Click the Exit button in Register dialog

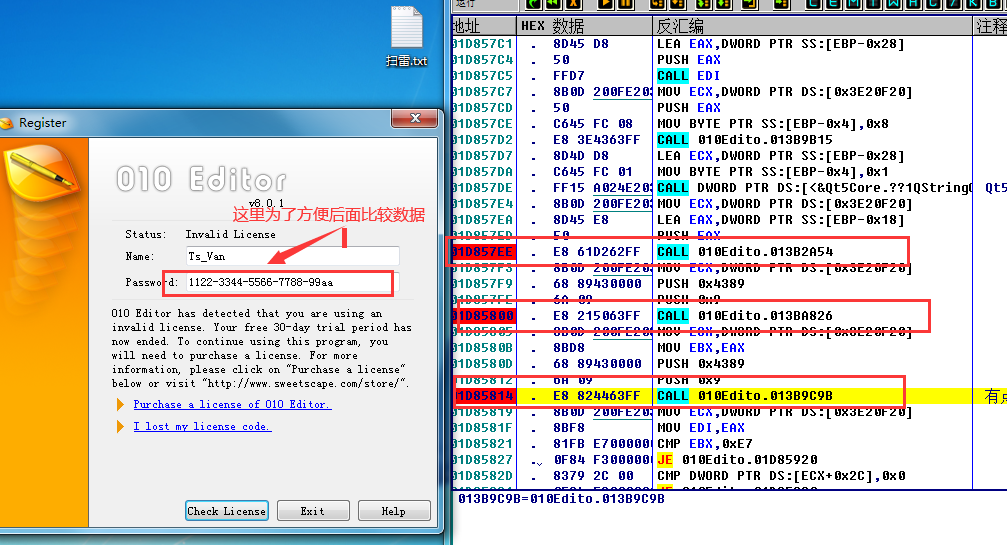(313, 511)
